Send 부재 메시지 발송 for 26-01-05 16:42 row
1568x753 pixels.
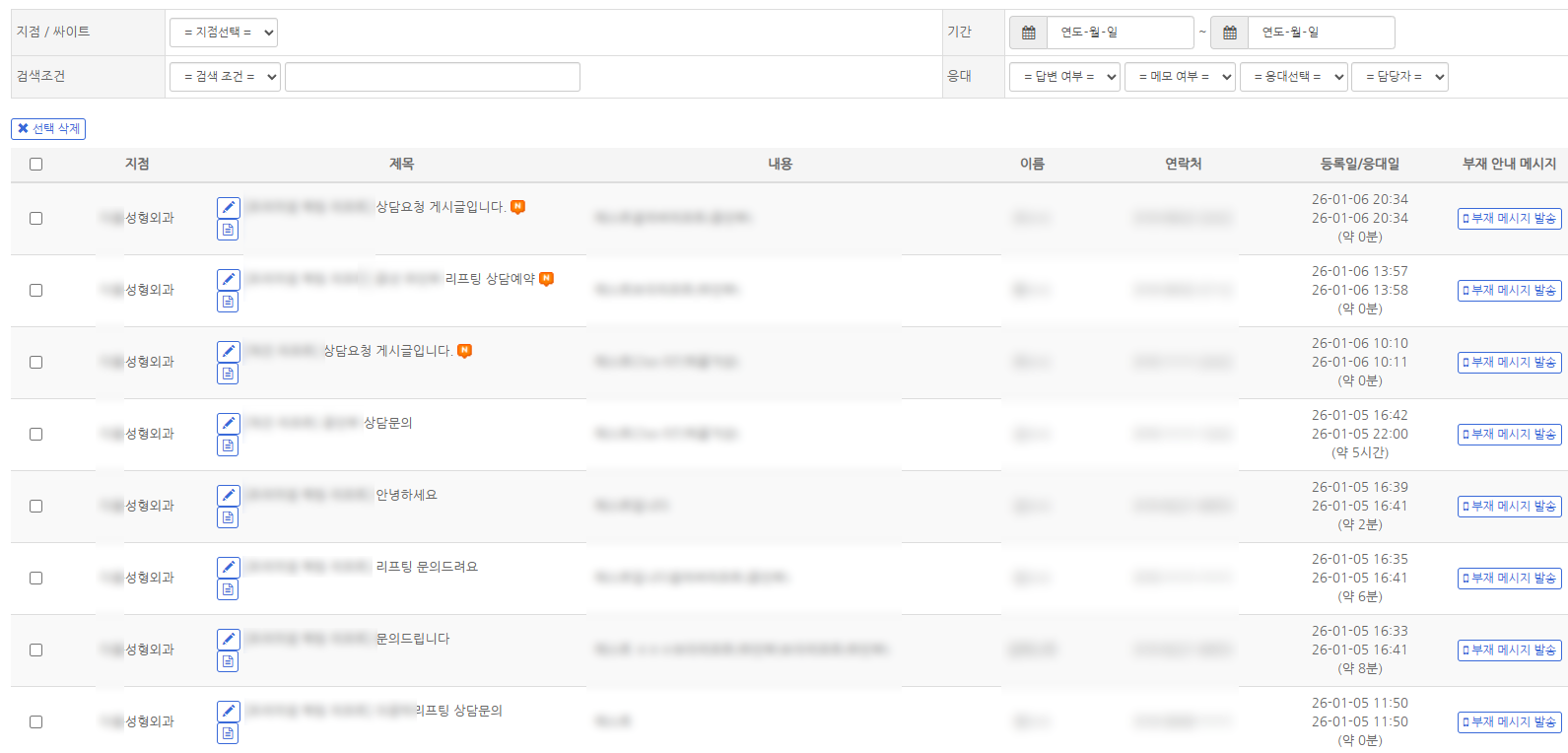tap(1509, 435)
